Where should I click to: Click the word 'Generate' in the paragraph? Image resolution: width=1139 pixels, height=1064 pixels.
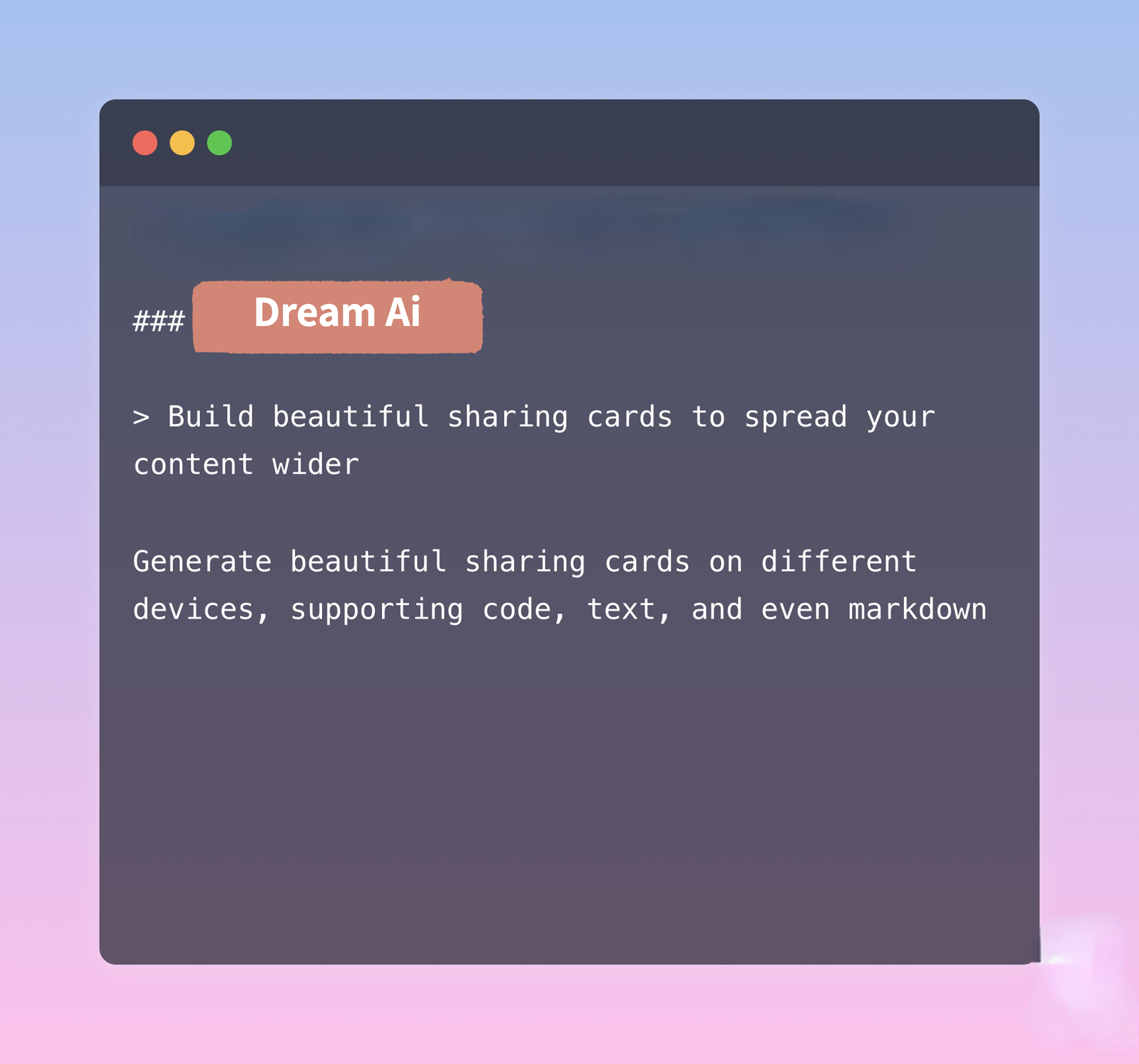[x=202, y=561]
